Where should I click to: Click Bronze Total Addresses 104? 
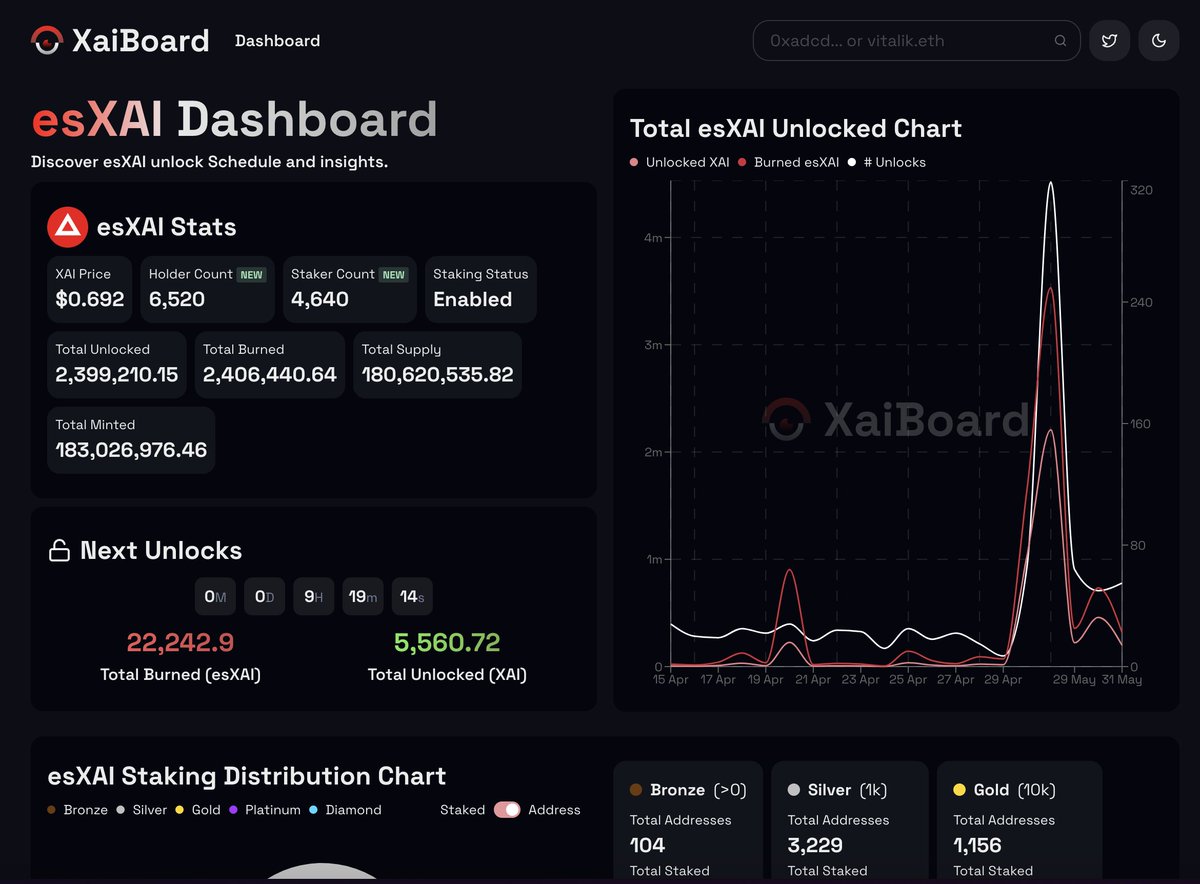tap(648, 845)
